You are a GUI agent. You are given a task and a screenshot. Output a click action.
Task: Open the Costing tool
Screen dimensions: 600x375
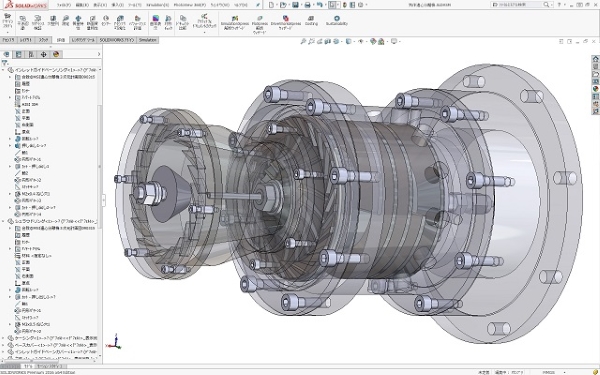[311, 21]
